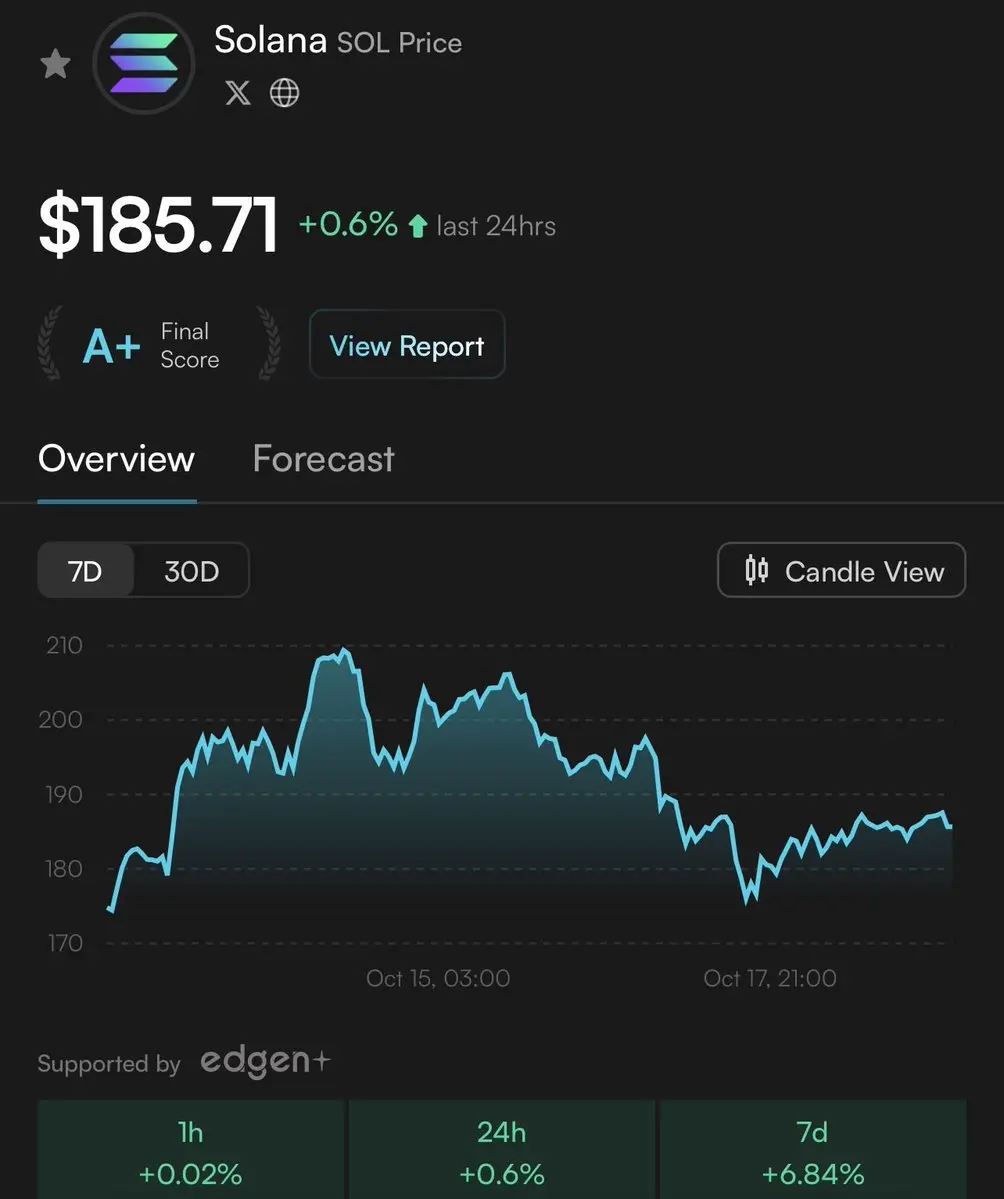1004x1199 pixels.
Task: Click the green up arrow icon
Action: [x=418, y=226]
